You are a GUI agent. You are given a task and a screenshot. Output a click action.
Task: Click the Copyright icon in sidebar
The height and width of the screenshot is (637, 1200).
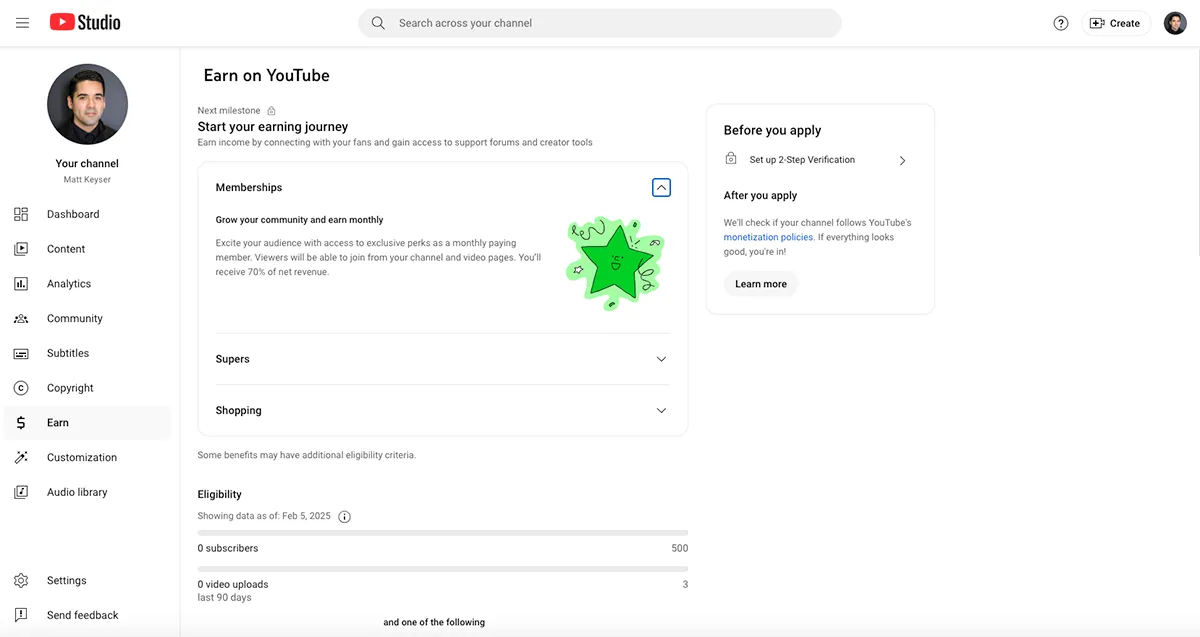21,388
